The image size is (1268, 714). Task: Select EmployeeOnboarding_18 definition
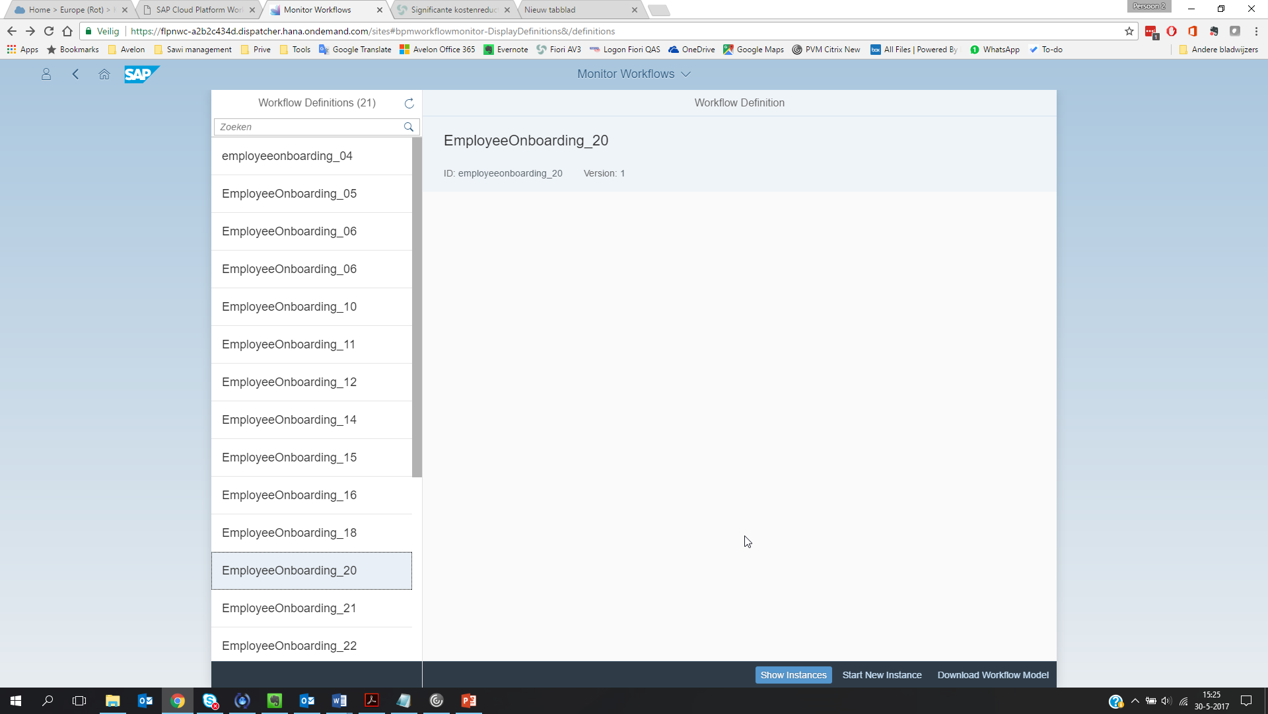click(312, 533)
